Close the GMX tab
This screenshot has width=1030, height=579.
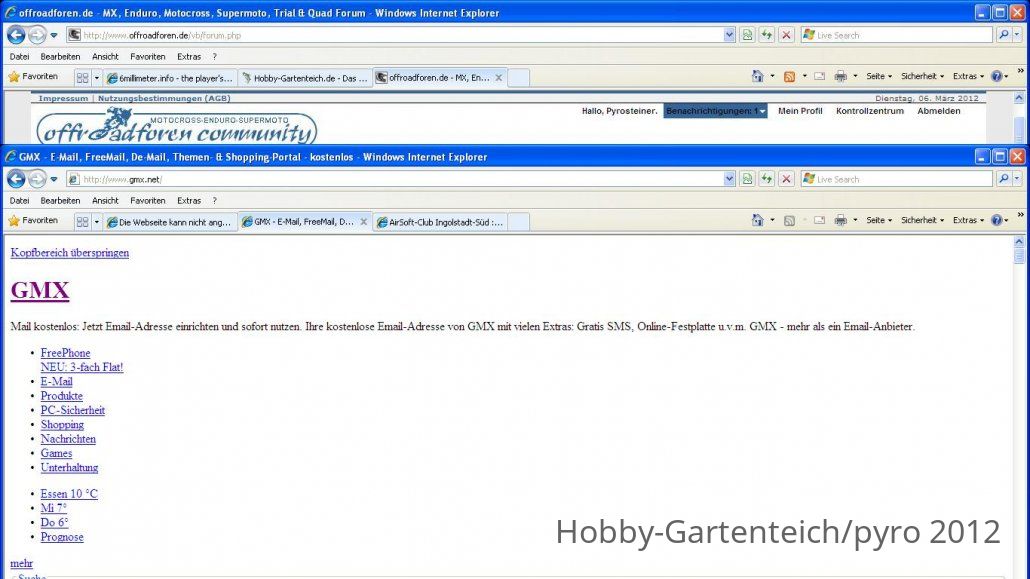coord(363,221)
